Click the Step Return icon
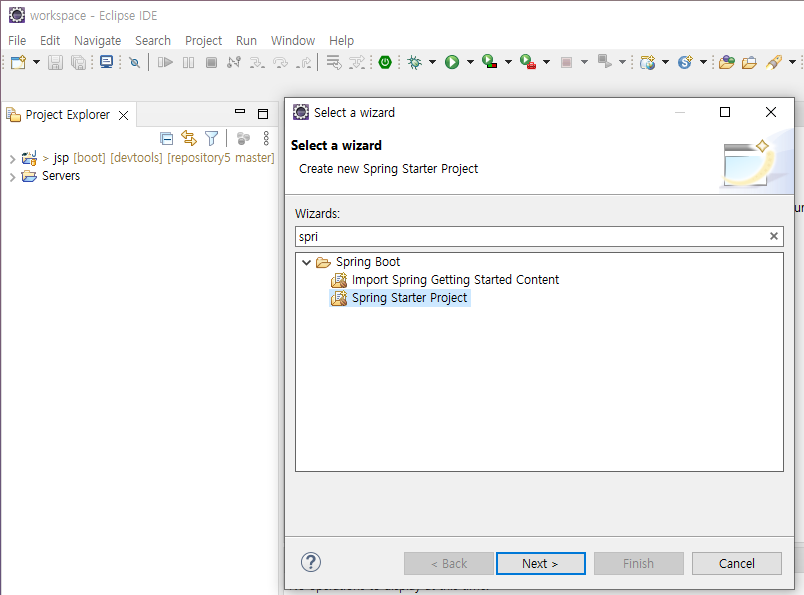 304,63
